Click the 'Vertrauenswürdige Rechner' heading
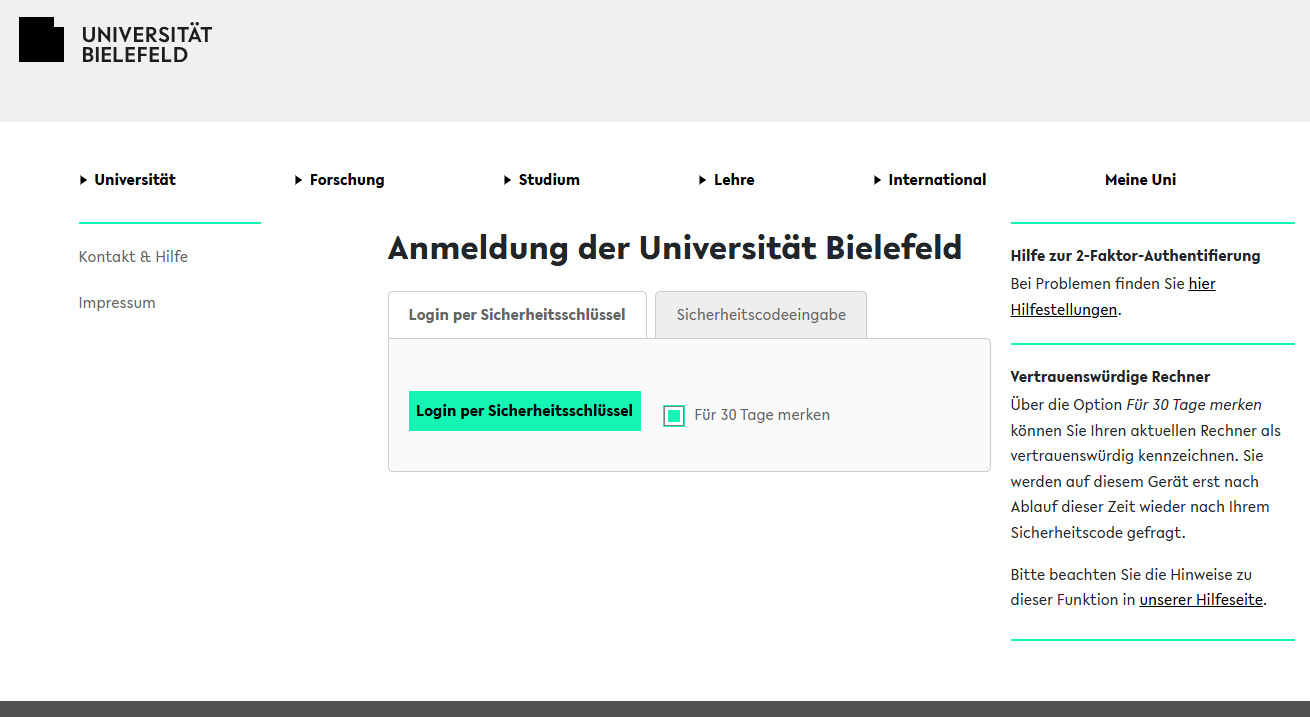Image resolution: width=1310 pixels, height=717 pixels. 1110,377
